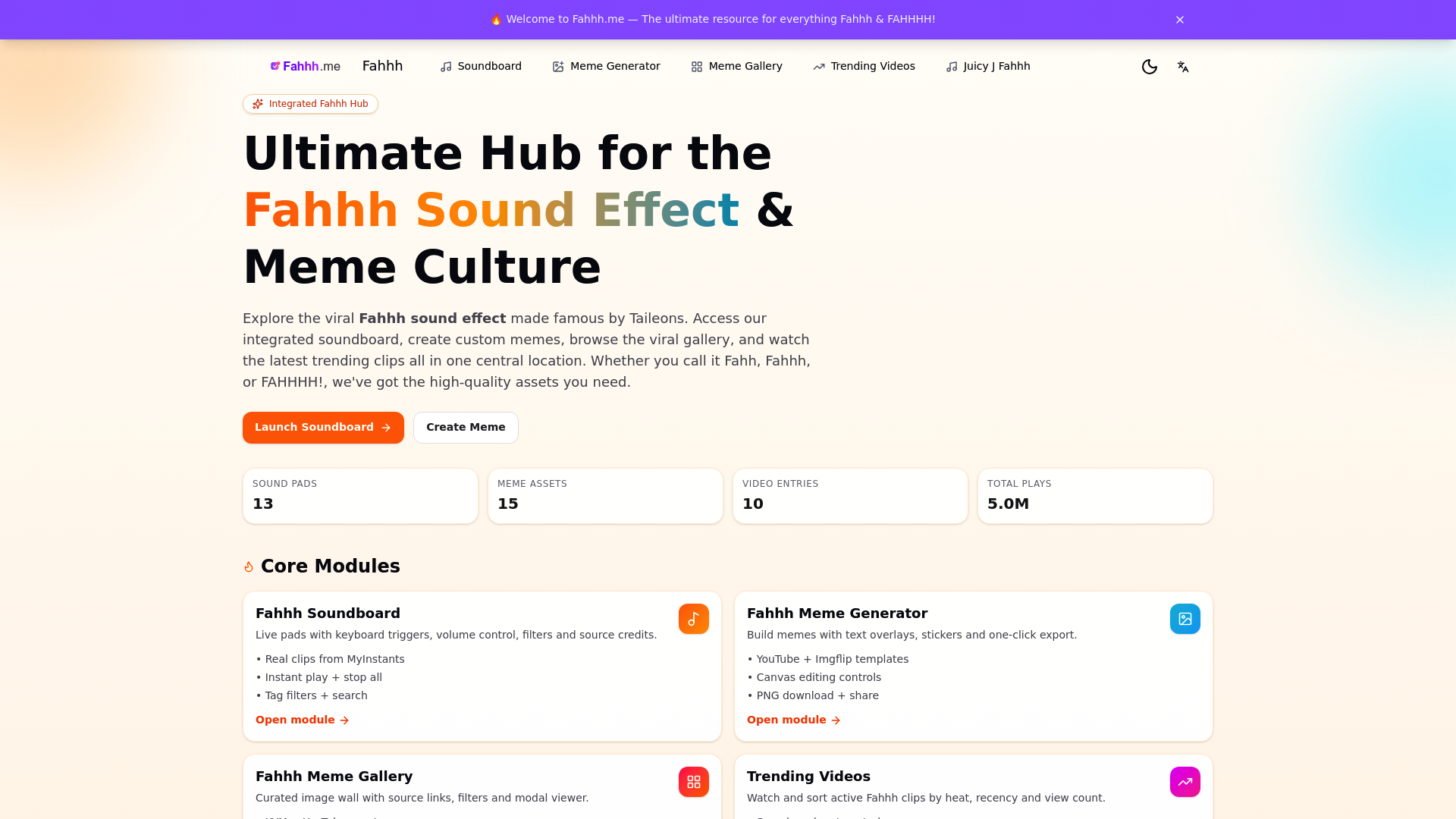Click the Create Meme button
The width and height of the screenshot is (1456, 819).
click(x=466, y=427)
